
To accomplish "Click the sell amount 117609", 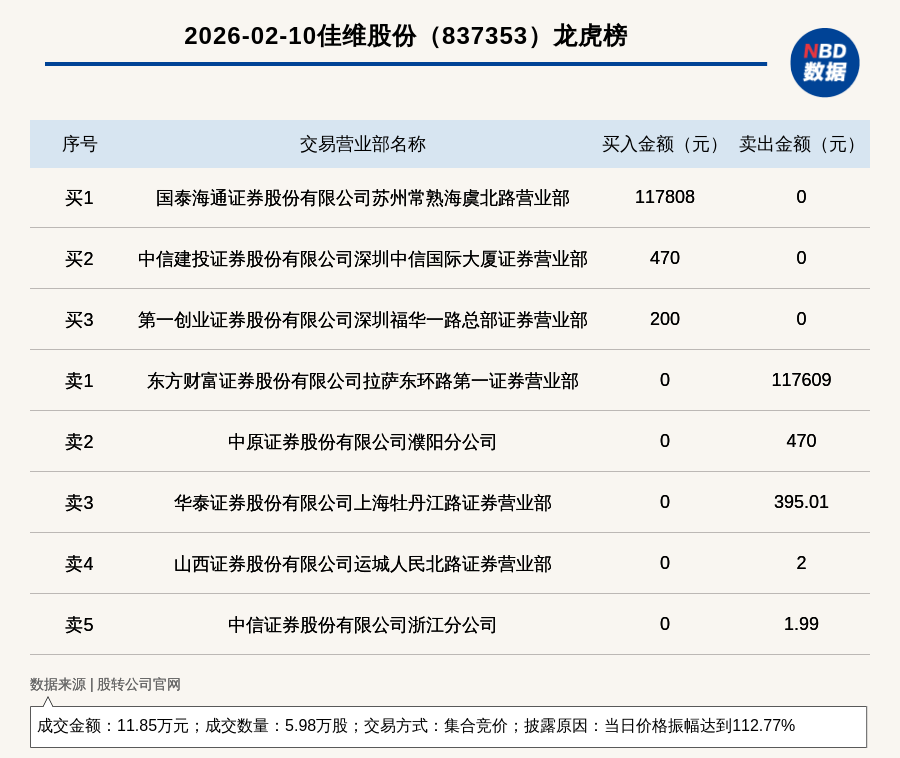I will (801, 380).
